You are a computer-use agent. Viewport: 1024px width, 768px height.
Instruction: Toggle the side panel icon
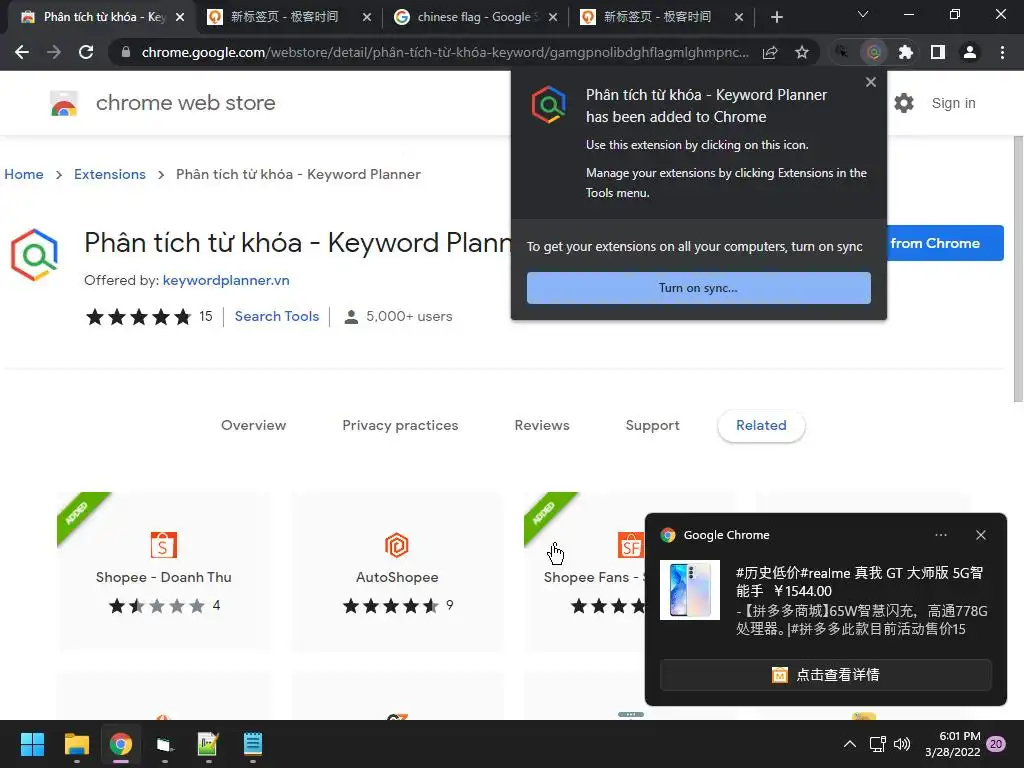coord(938,52)
